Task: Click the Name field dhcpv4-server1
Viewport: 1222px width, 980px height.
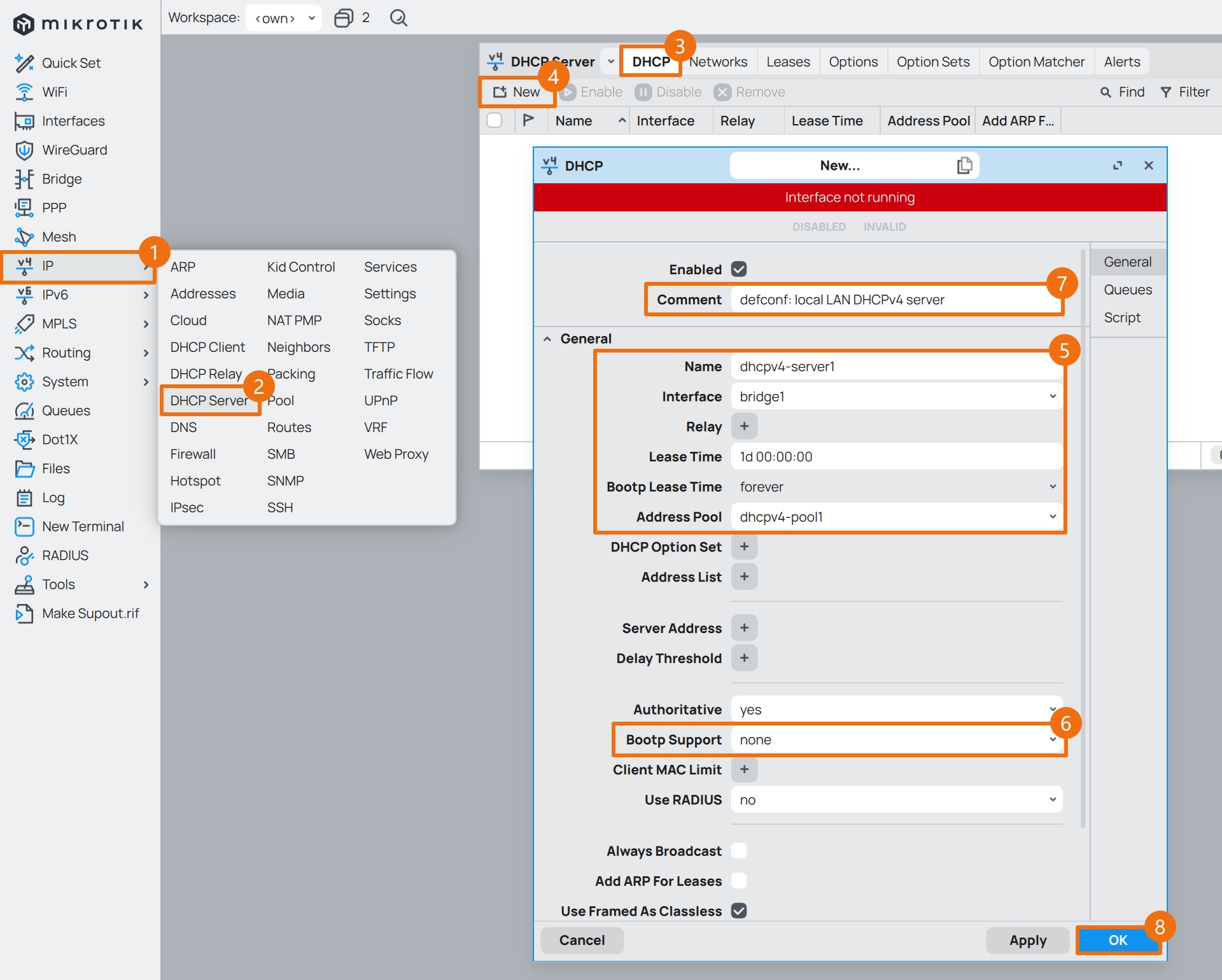Action: point(896,367)
